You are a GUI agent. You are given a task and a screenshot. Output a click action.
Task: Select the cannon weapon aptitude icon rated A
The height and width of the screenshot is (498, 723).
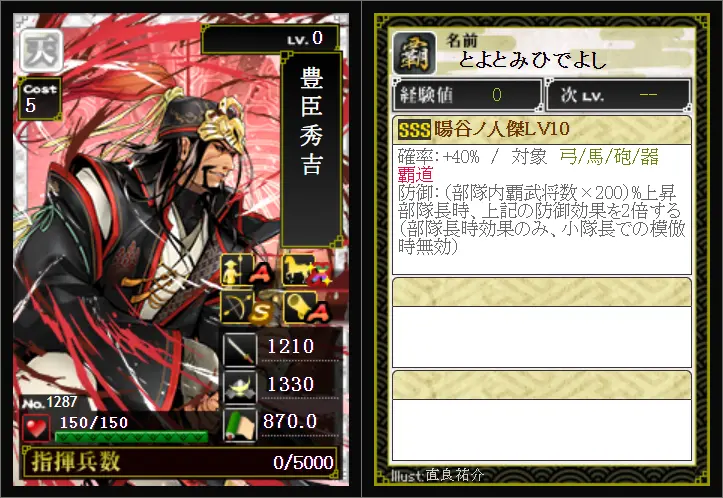pos(307,307)
